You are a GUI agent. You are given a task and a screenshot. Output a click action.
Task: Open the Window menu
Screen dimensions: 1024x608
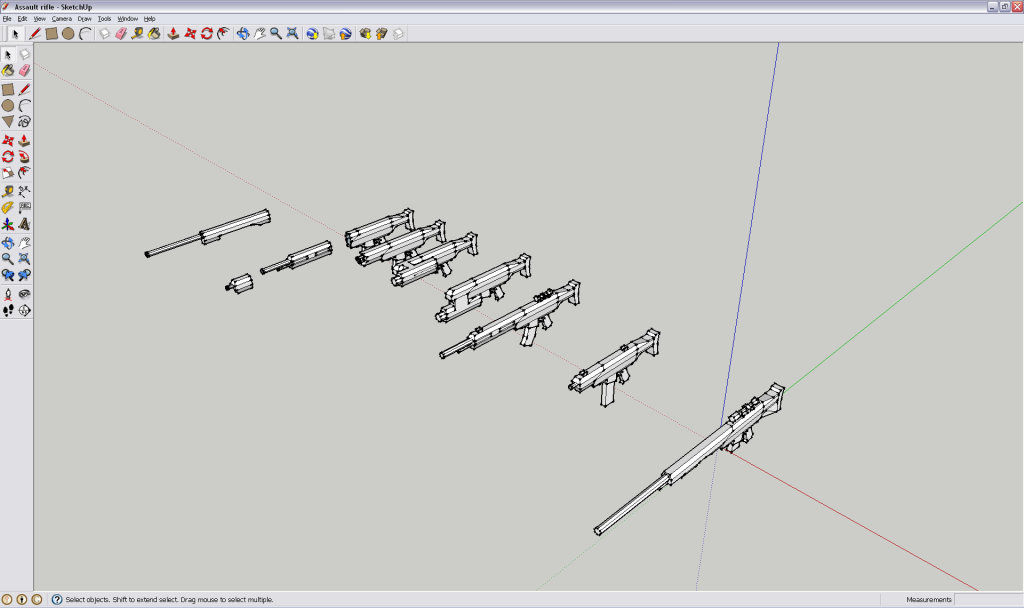coord(128,19)
